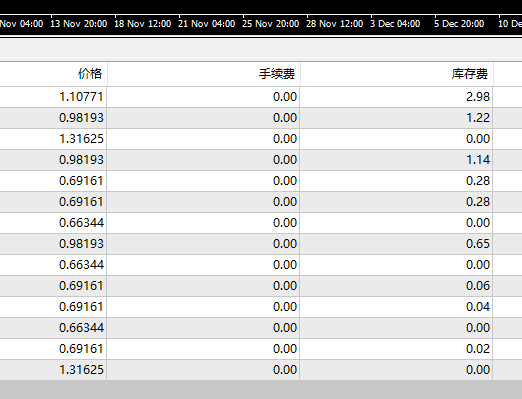The image size is (522, 399).
Task: Select the 库存费 value 0.65
Action: click(478, 244)
